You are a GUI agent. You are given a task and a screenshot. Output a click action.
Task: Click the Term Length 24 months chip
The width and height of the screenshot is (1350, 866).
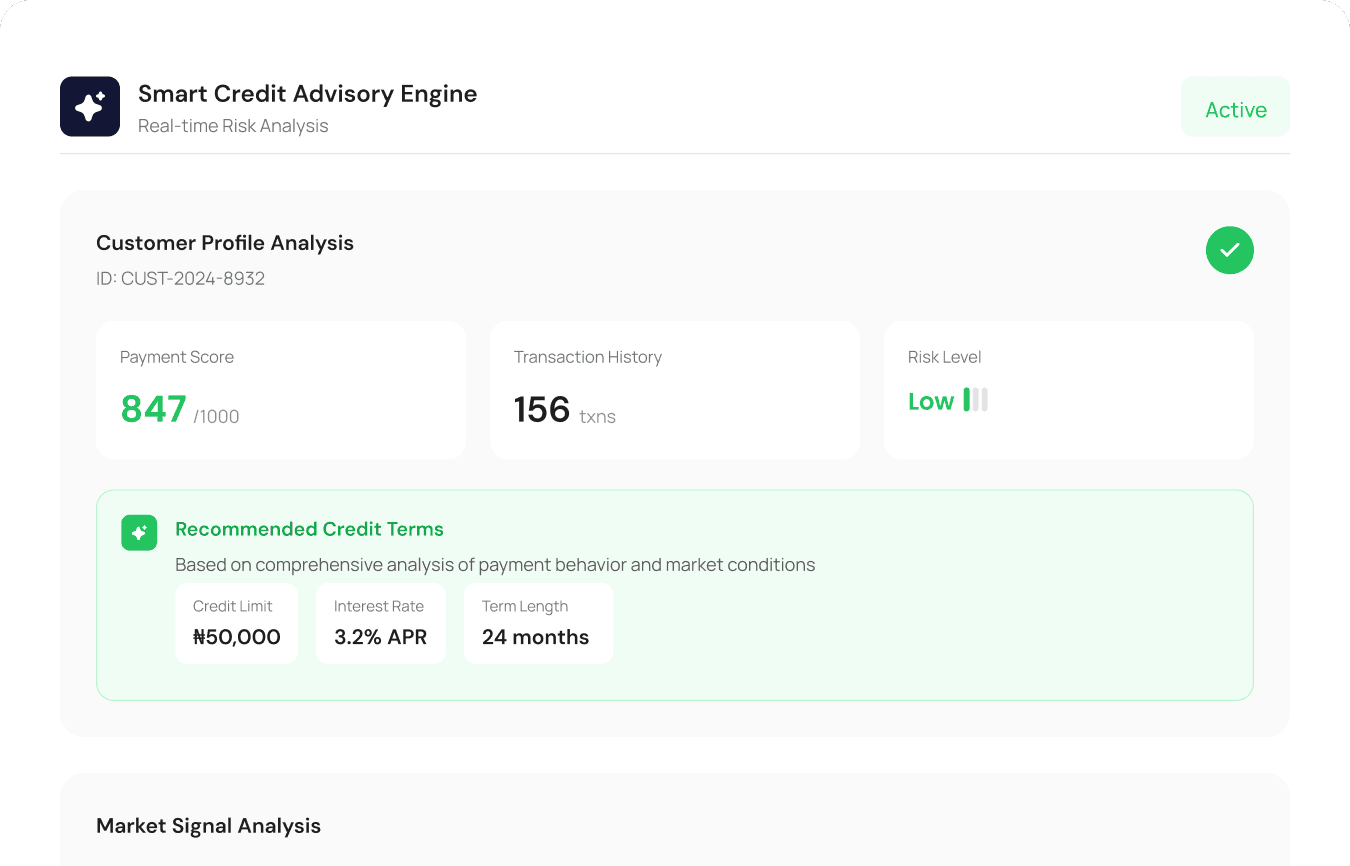538,622
